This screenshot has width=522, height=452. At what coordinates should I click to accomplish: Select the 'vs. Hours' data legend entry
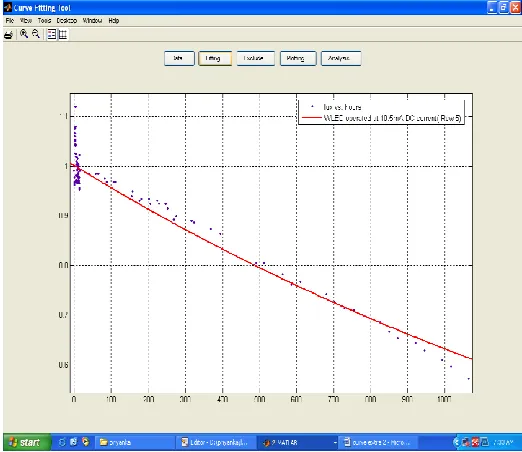click(342, 107)
